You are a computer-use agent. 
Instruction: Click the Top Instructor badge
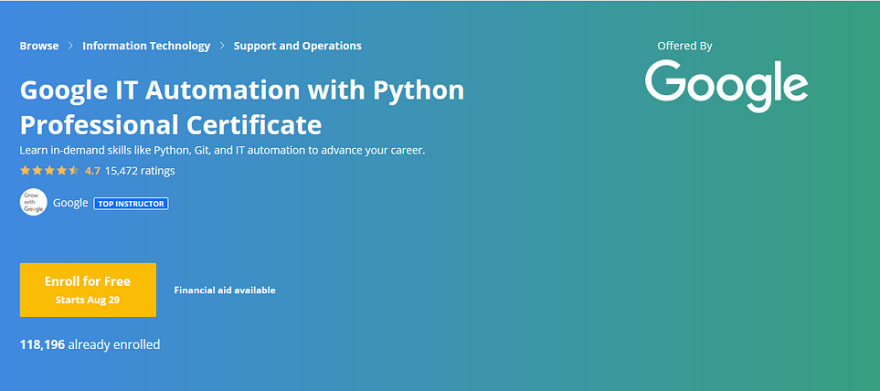(x=131, y=204)
